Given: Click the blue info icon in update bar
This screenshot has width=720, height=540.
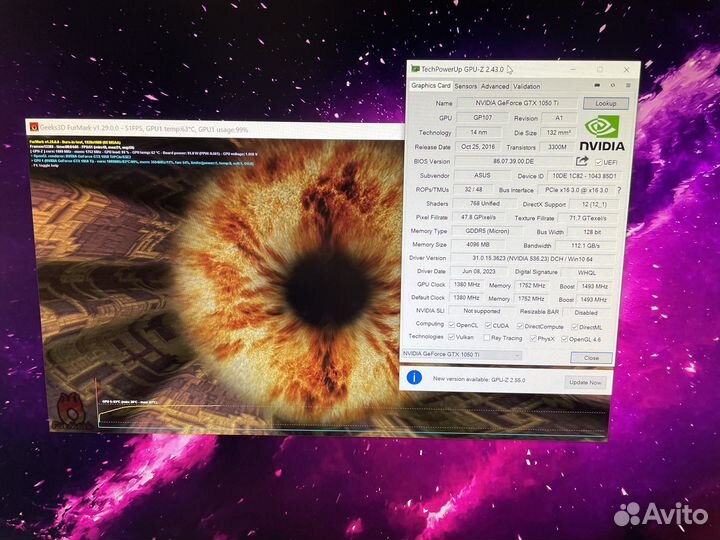Looking at the screenshot, I should (414, 378).
